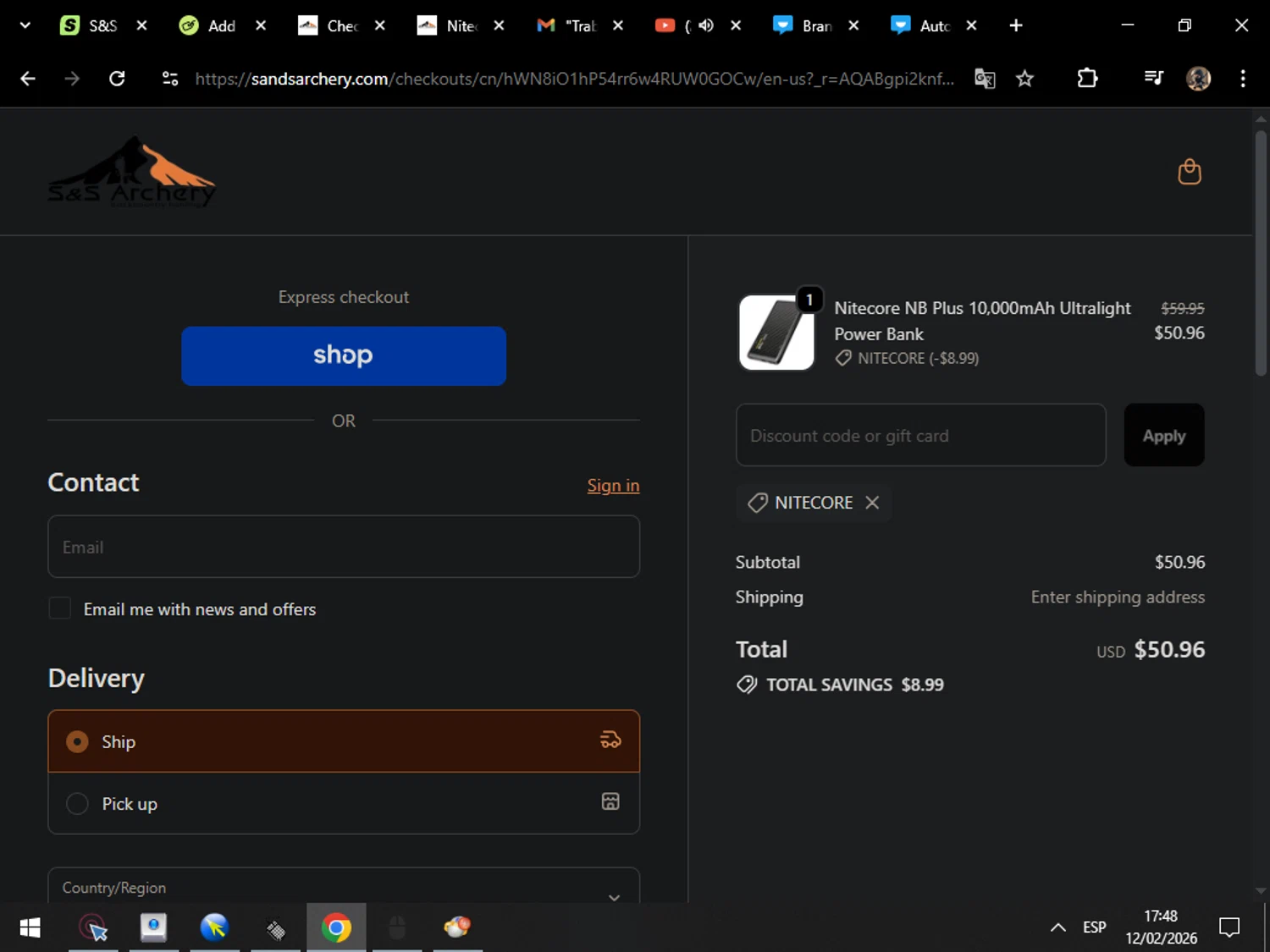
Task: Open the shopping bag cart icon
Action: click(1190, 172)
